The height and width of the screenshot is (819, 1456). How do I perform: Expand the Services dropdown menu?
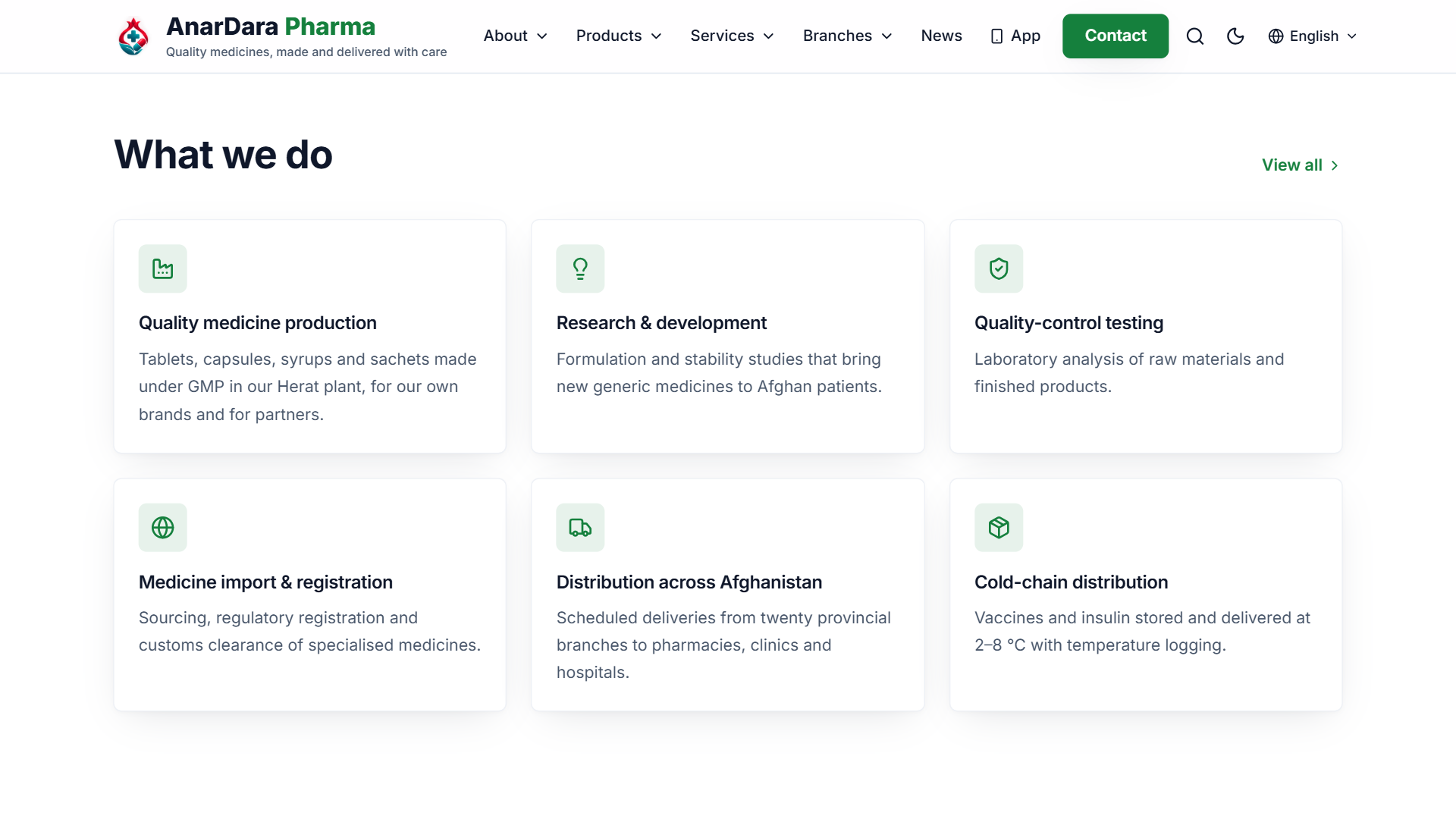tap(732, 36)
